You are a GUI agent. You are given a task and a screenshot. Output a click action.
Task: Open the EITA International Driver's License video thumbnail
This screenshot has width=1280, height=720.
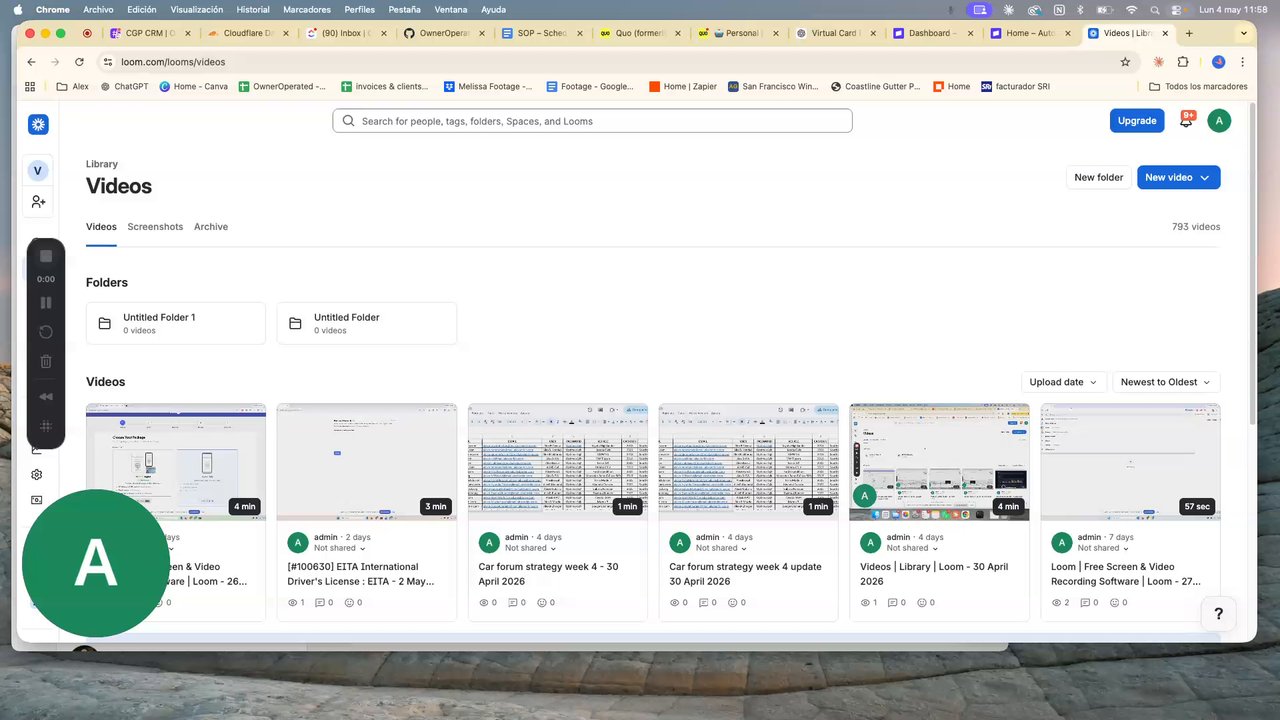pyautogui.click(x=366, y=462)
